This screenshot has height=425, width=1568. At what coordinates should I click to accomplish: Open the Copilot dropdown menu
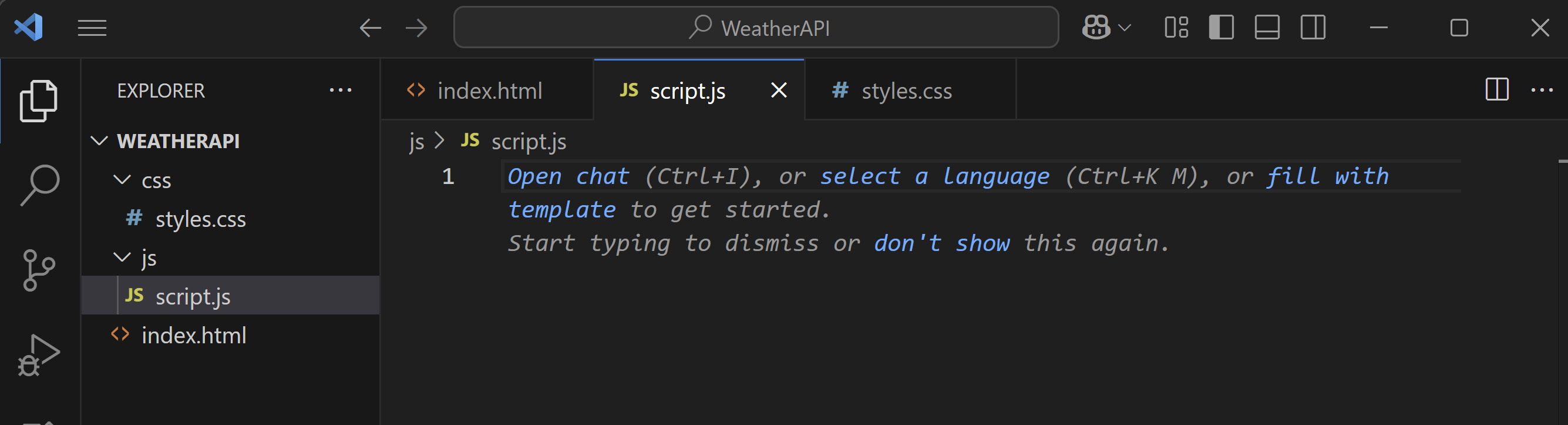pos(1125,28)
